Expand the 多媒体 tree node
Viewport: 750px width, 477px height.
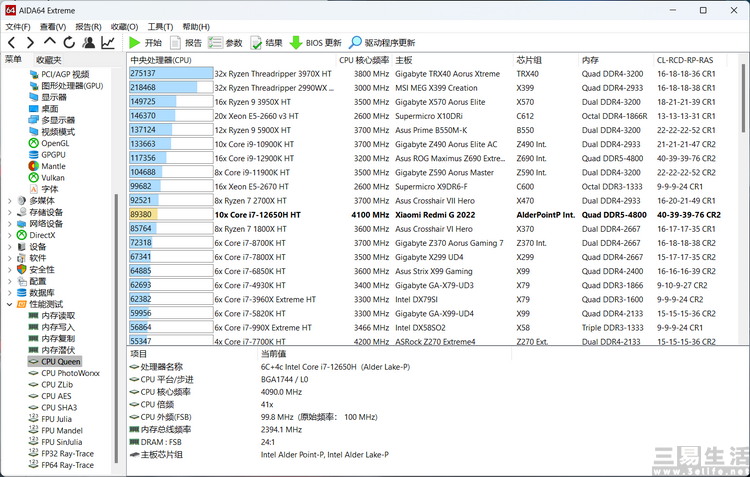point(10,201)
